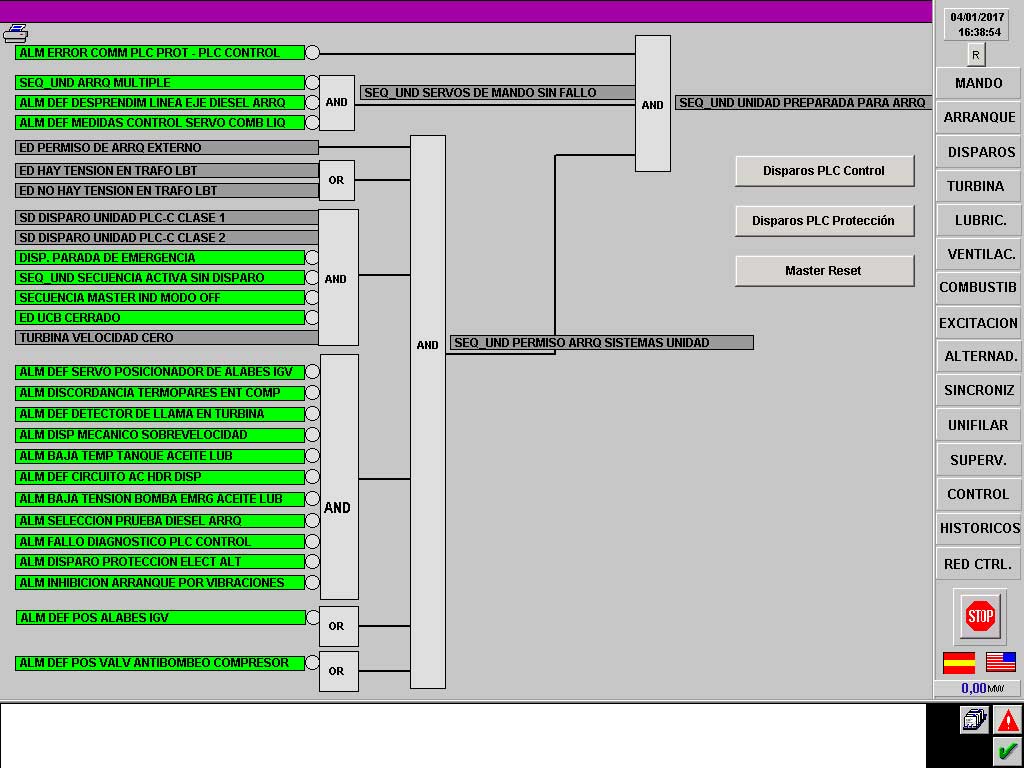Click the 0,00 MW power readout
This screenshot has height=768, width=1024.
[x=978, y=688]
